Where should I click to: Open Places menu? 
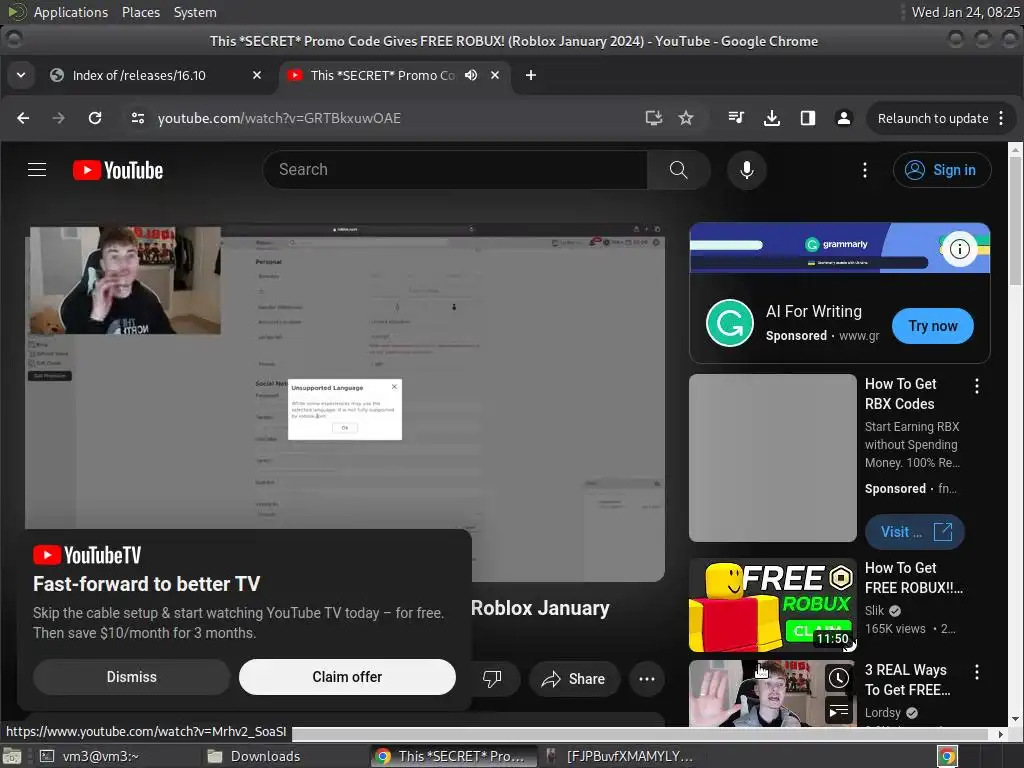pyautogui.click(x=140, y=12)
